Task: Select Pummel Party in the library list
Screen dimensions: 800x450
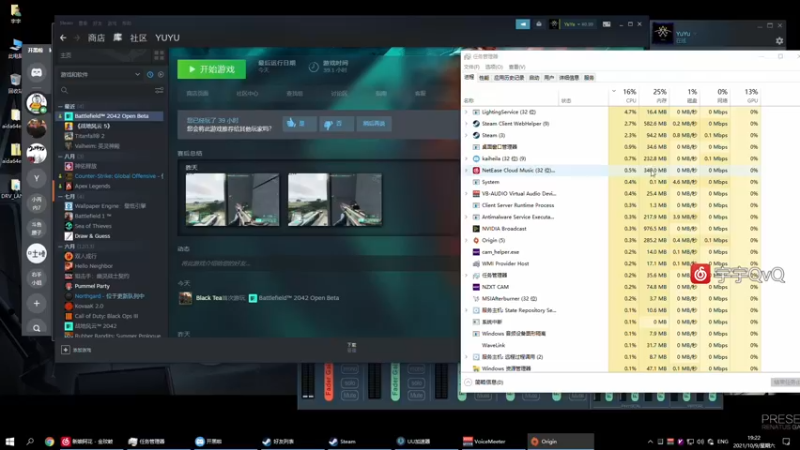Action: point(92,286)
